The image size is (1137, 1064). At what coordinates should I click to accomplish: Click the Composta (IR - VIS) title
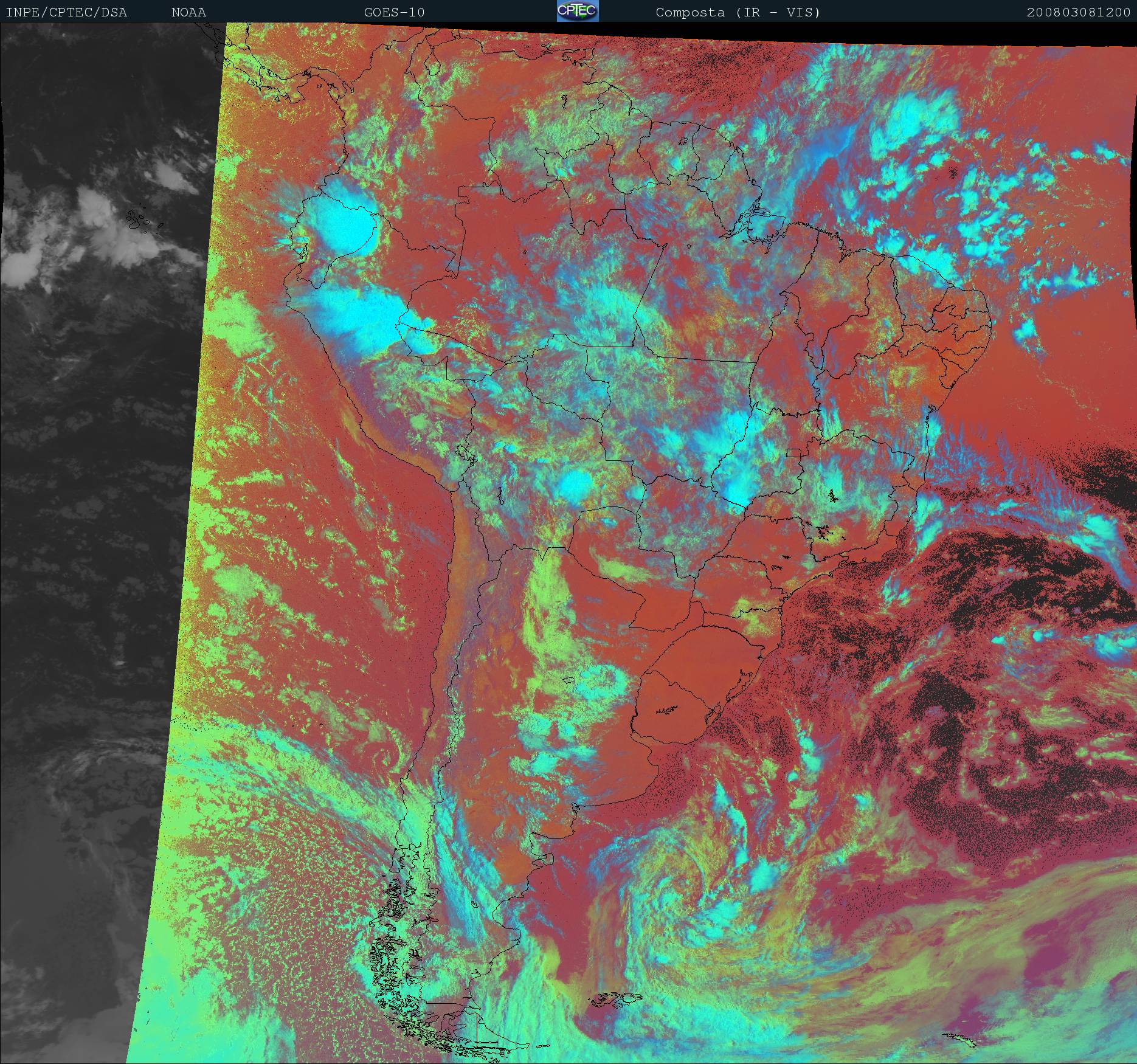click(x=738, y=12)
